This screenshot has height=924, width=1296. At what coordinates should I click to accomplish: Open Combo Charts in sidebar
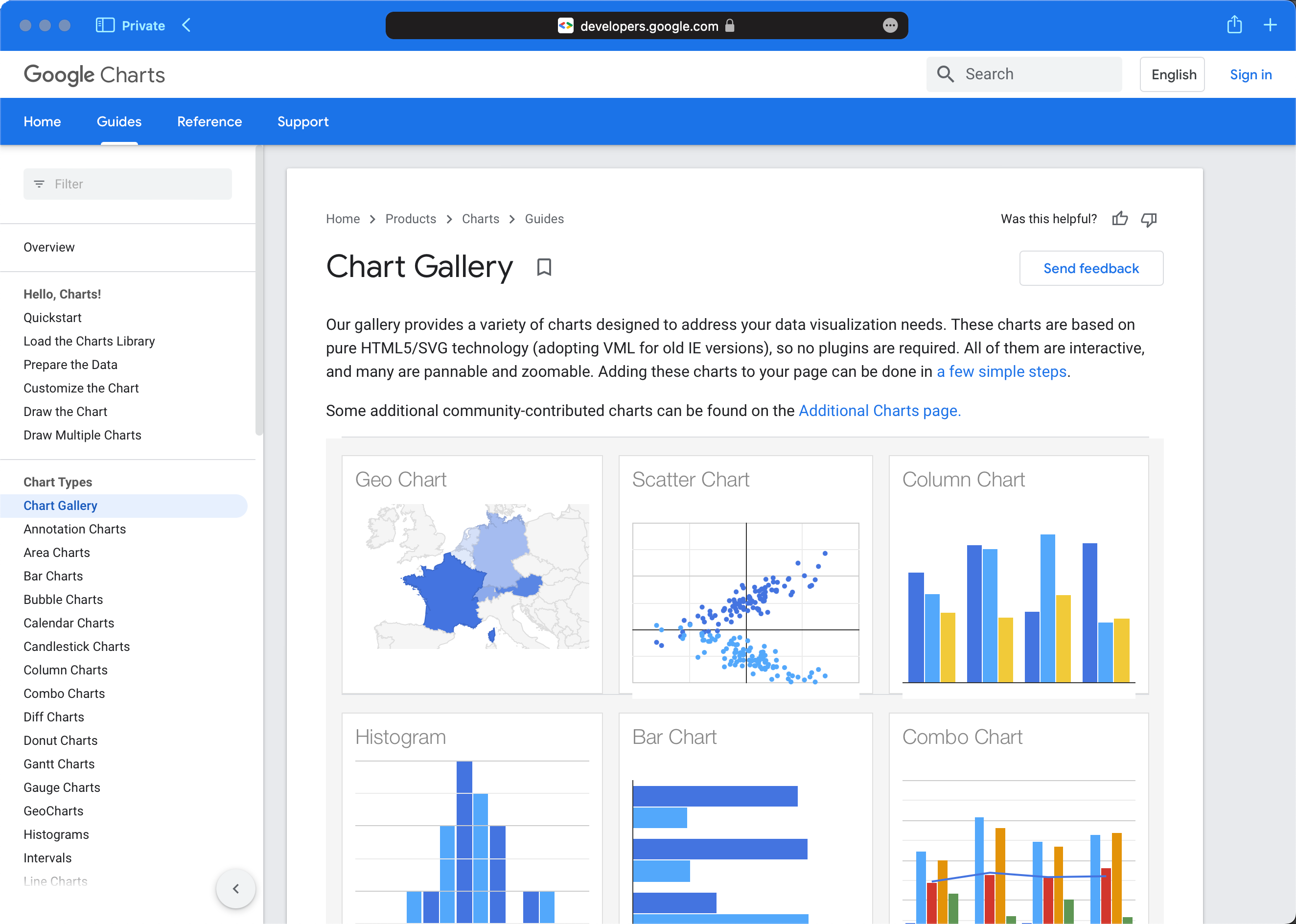tap(64, 693)
